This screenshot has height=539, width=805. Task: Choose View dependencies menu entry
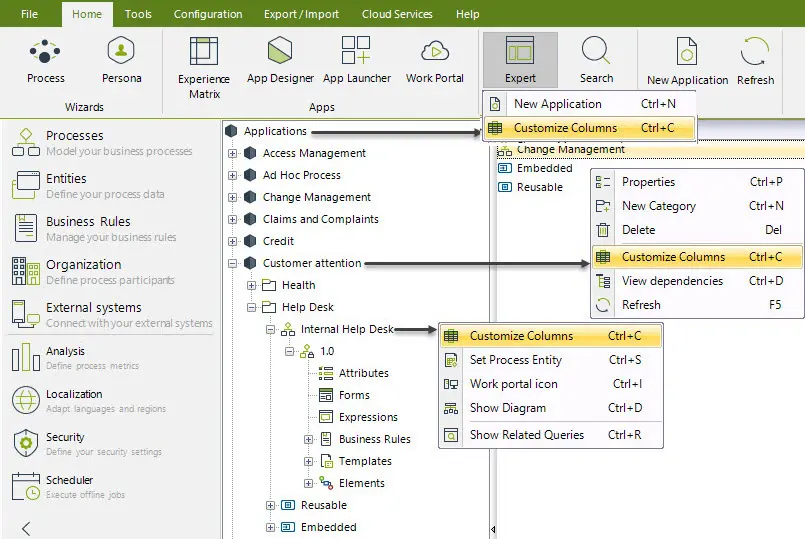697,281
